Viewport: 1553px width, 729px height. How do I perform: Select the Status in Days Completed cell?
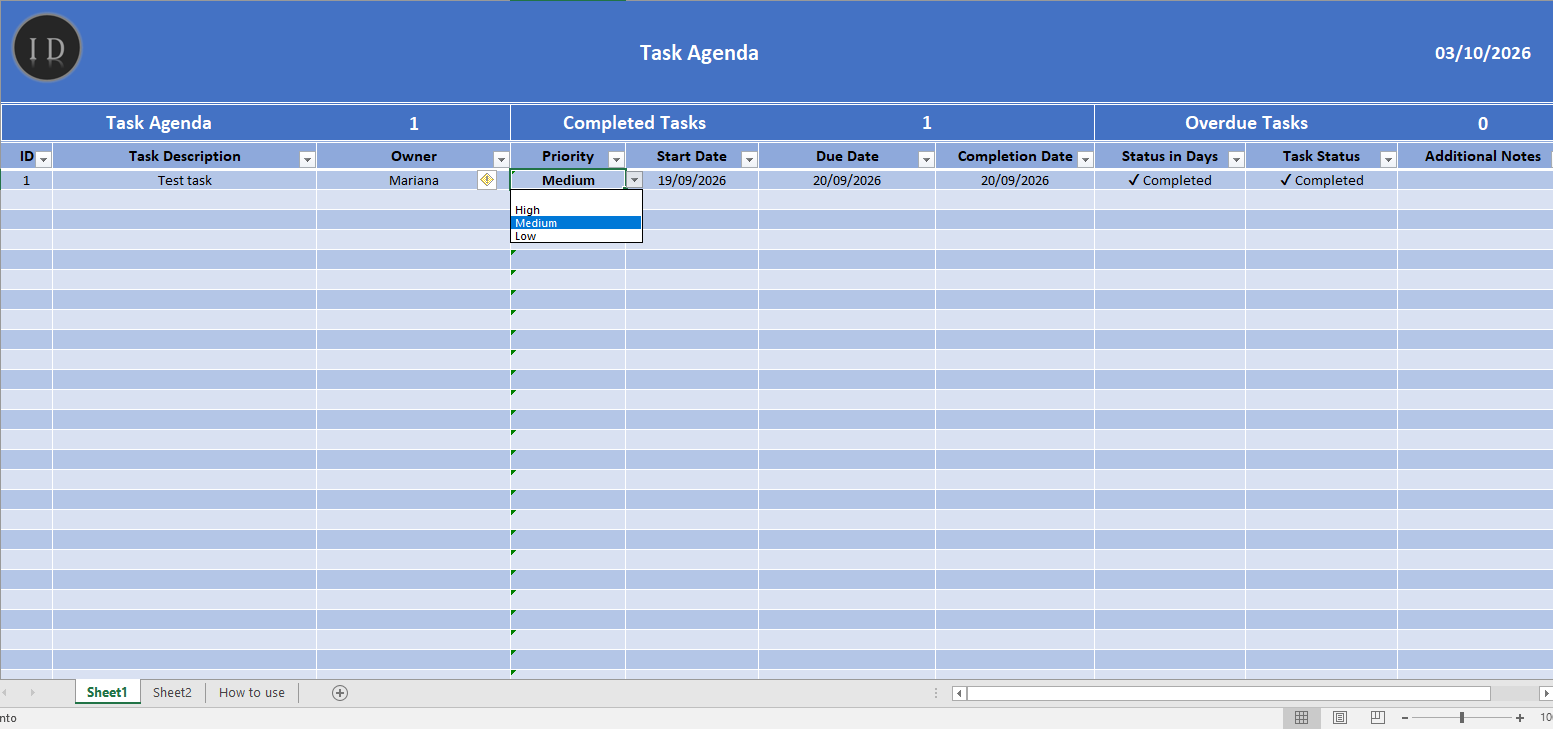coord(1170,181)
